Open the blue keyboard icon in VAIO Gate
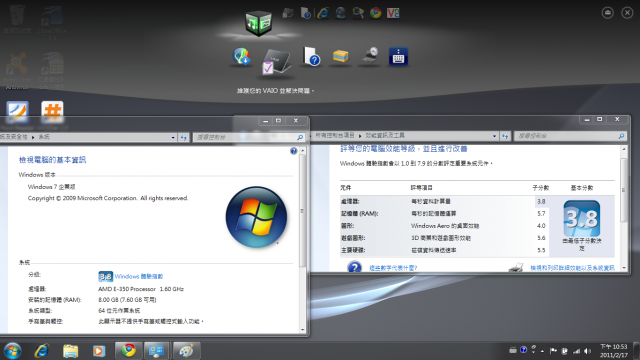This screenshot has height=360, width=640. (398, 57)
